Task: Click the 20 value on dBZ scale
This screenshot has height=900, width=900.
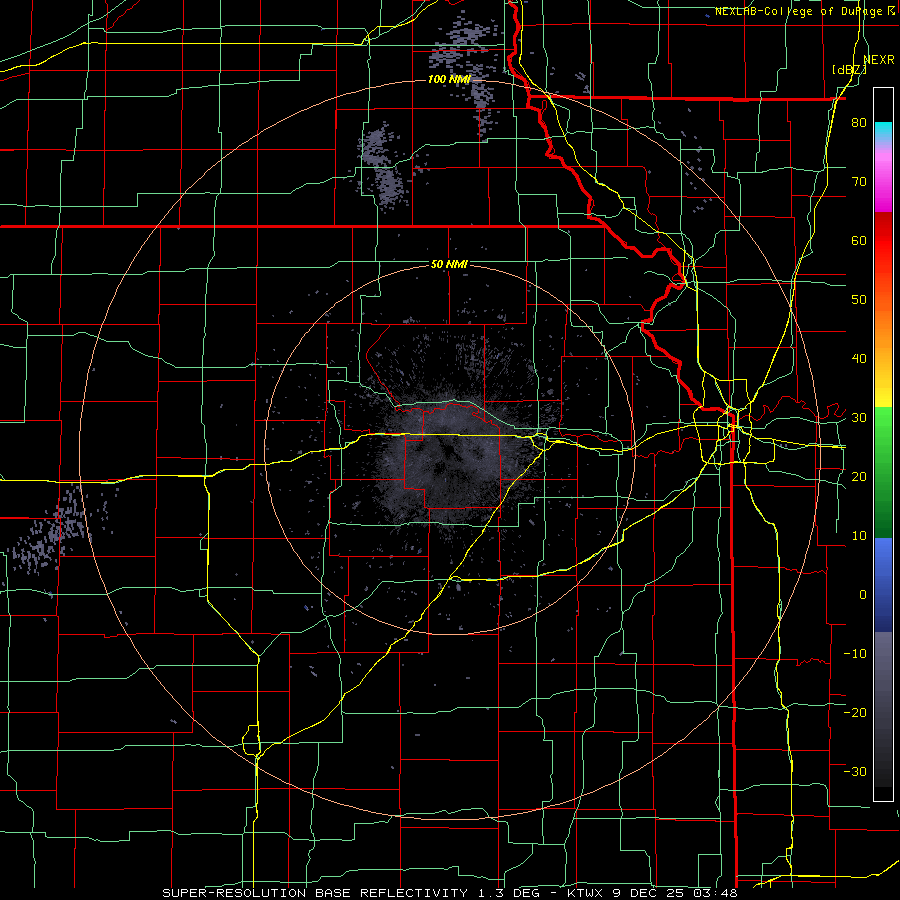Action: (859, 476)
